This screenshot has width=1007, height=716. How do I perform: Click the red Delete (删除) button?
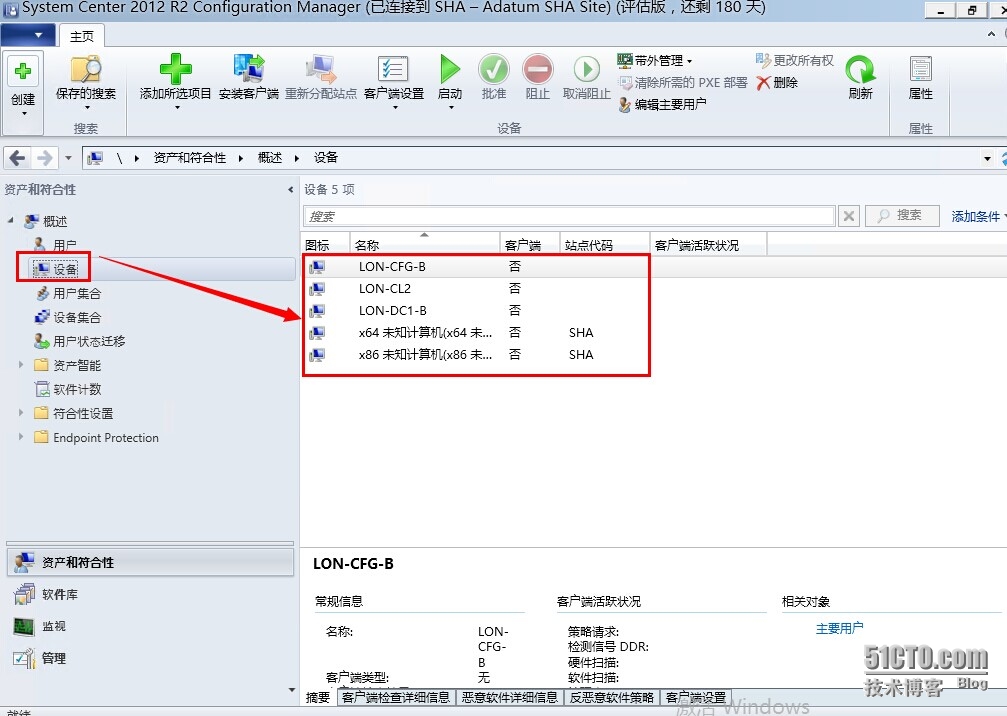coord(777,82)
